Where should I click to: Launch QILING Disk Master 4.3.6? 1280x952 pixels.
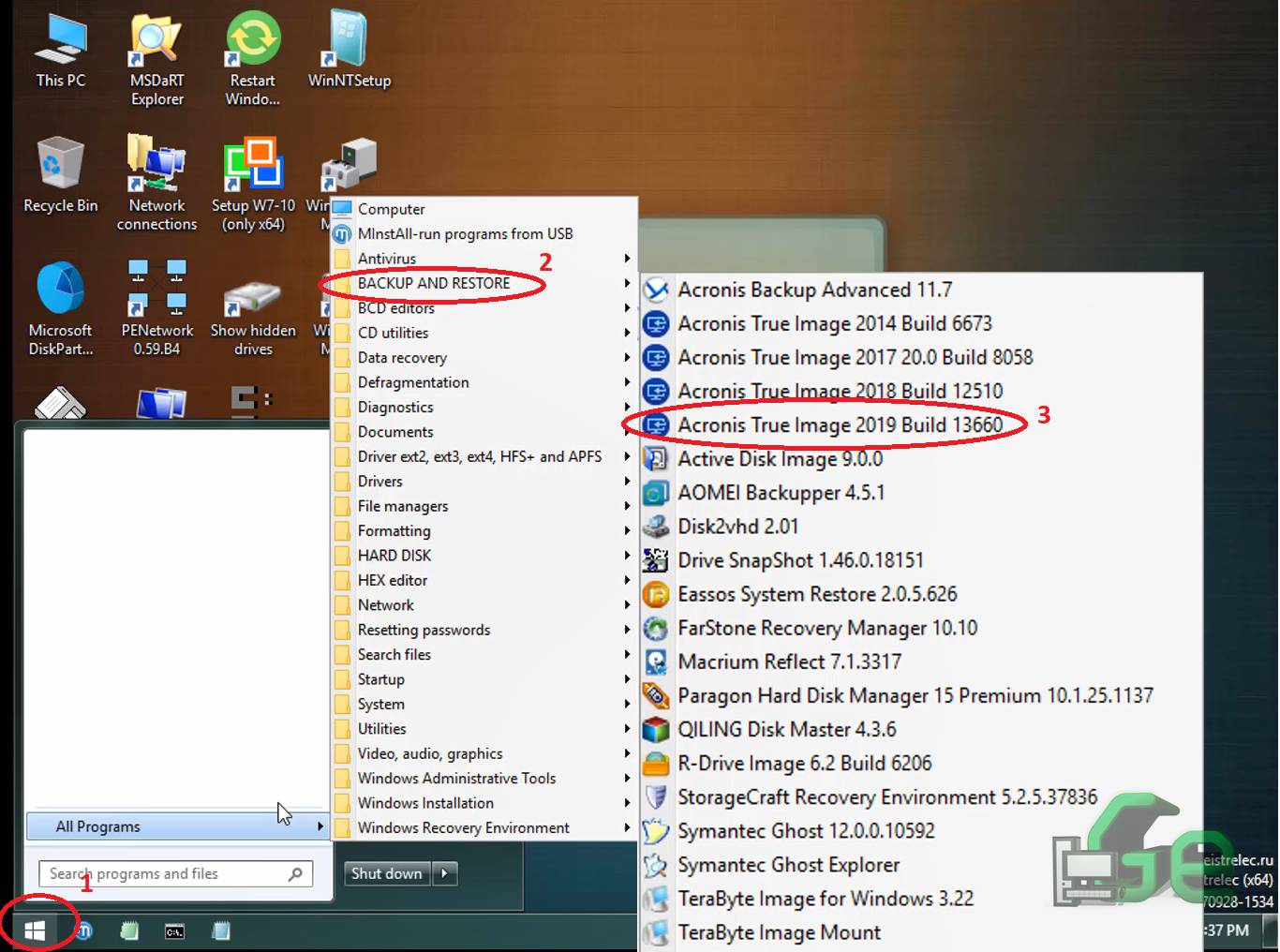[x=920, y=729]
